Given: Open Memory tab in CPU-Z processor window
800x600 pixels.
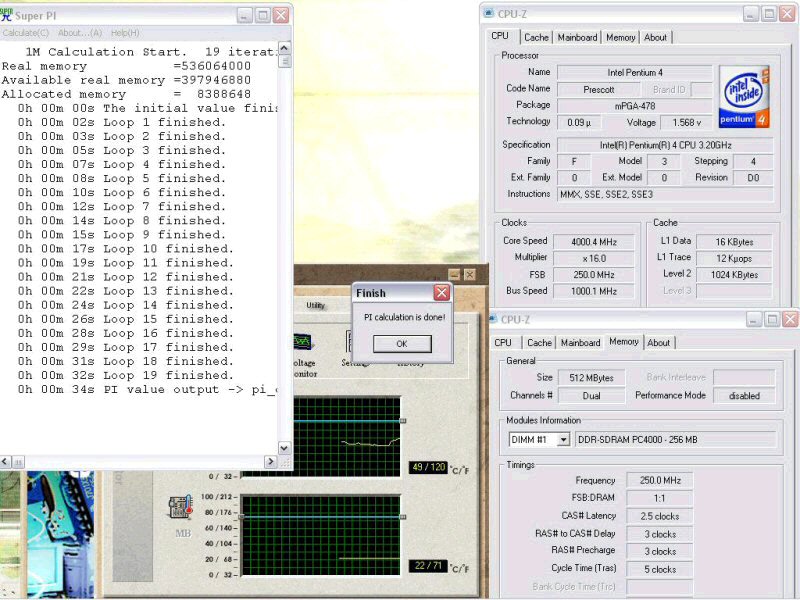Looking at the screenshot, I should coord(620,37).
